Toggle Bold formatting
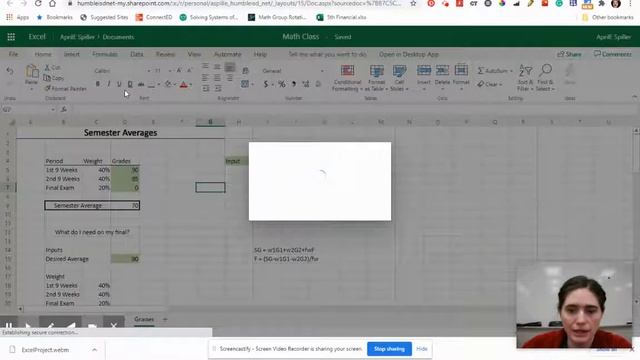Image resolution: width=640 pixels, height=360 pixels. (98, 84)
